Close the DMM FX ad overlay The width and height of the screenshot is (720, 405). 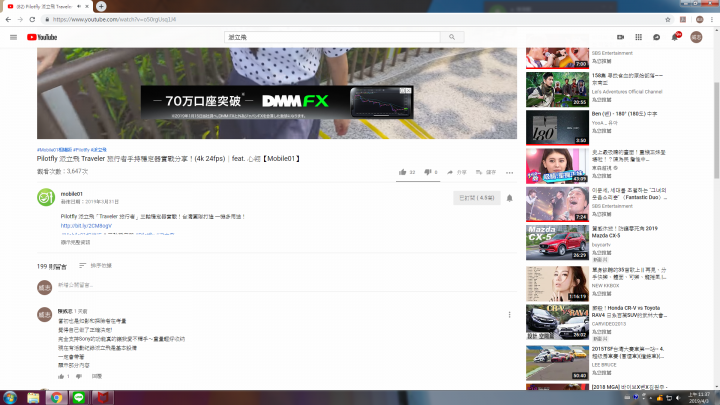(408, 90)
